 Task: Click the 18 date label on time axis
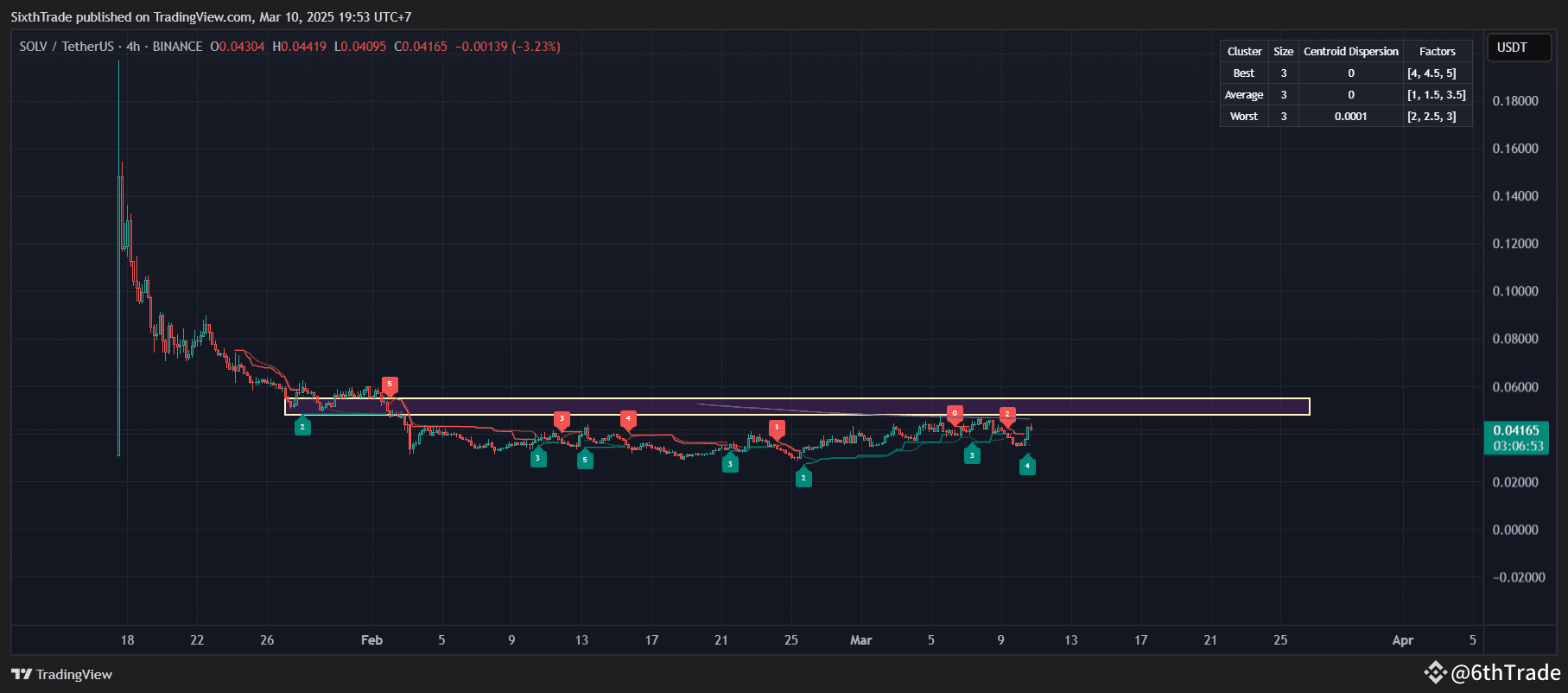tap(127, 640)
